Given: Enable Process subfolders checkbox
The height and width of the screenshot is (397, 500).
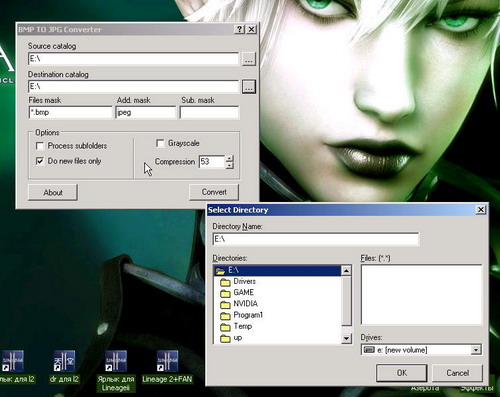Looking at the screenshot, I should pos(40,146).
